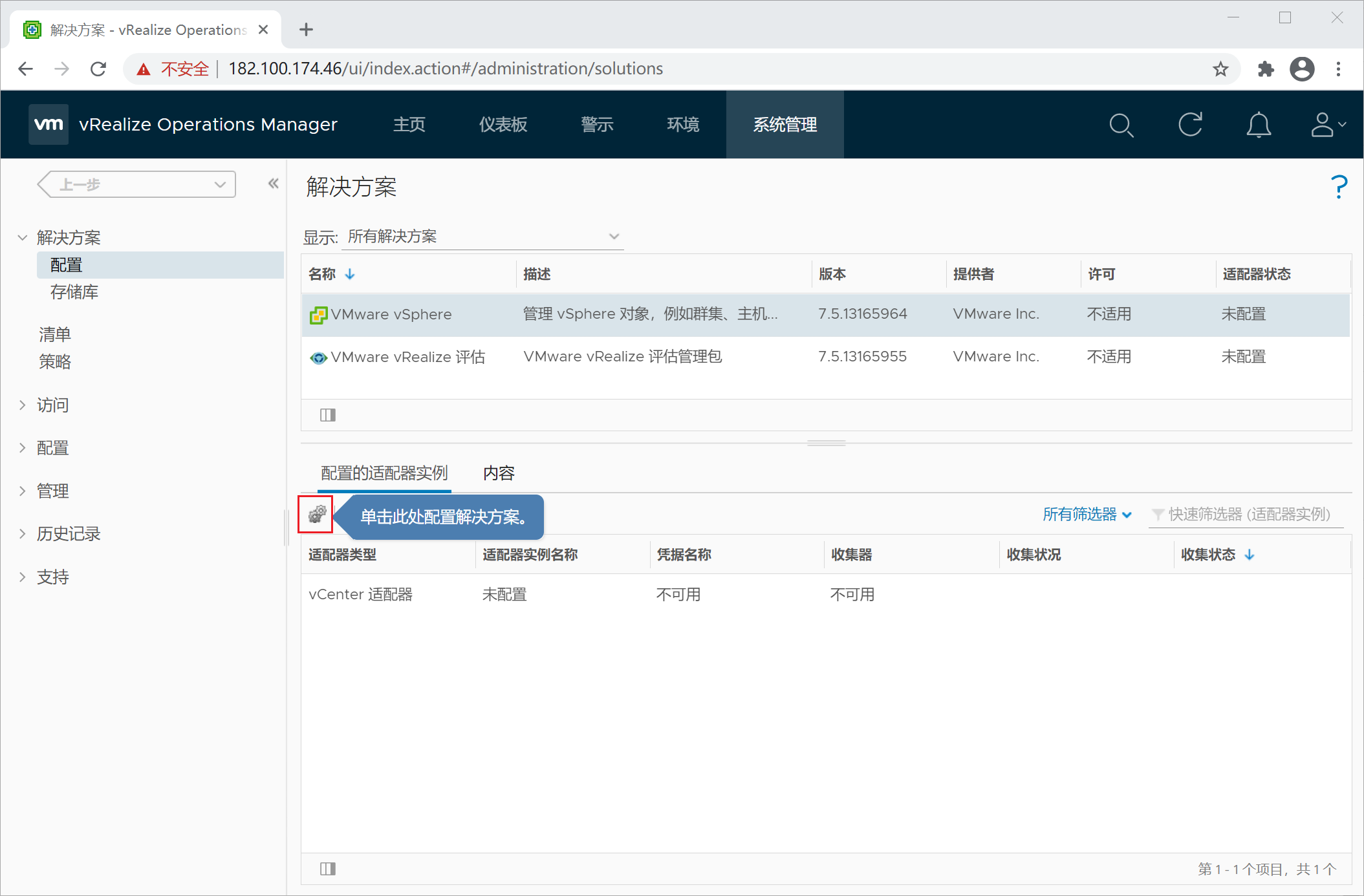Open the help question mark icon

pos(1339,187)
